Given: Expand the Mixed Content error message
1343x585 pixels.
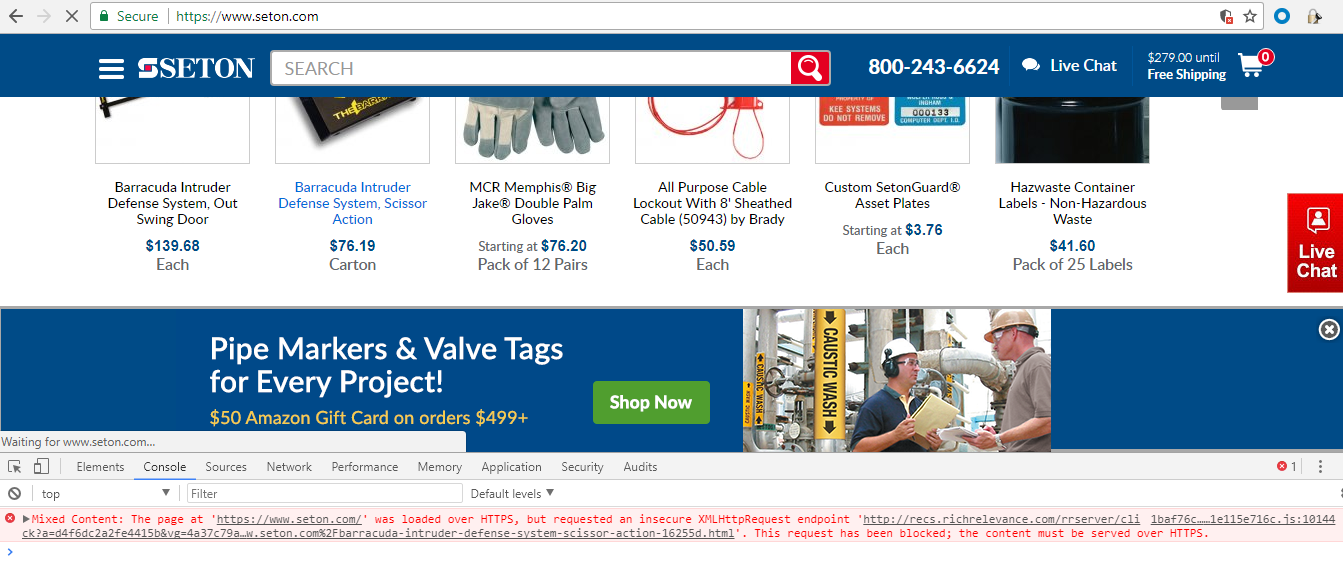Looking at the screenshot, I should [26, 519].
